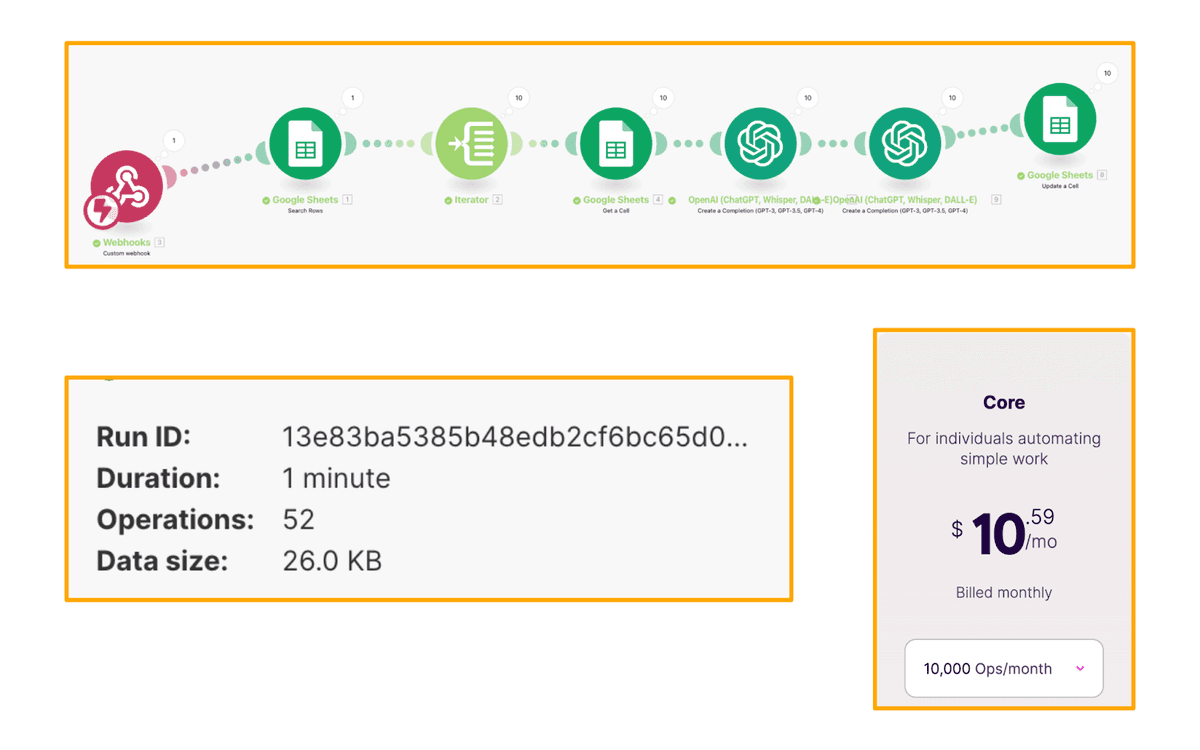Select the Google Sheets Get a Cell module
This screenshot has height=750, width=1200.
tap(615, 144)
